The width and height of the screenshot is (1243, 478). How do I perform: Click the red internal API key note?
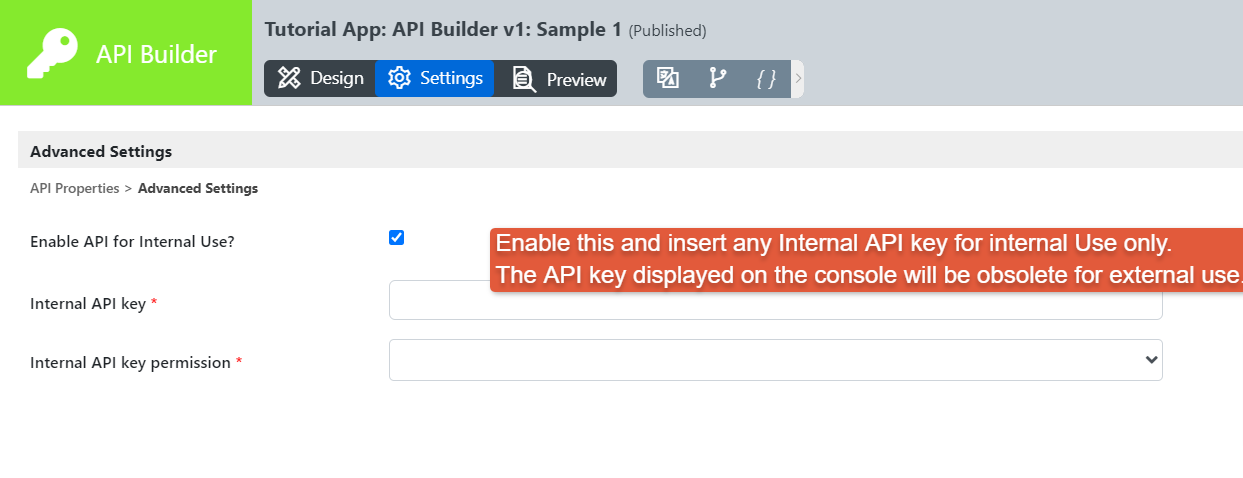click(x=866, y=259)
